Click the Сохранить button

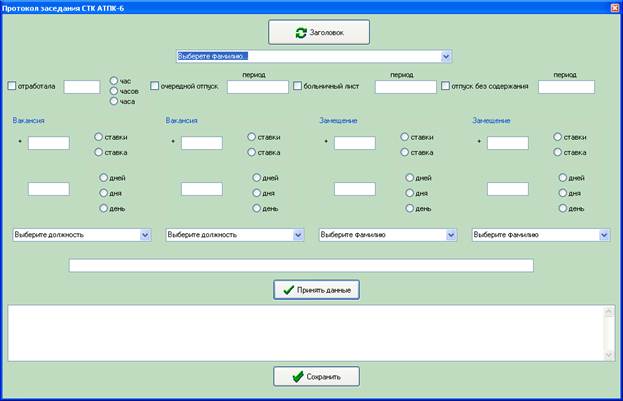click(316, 377)
